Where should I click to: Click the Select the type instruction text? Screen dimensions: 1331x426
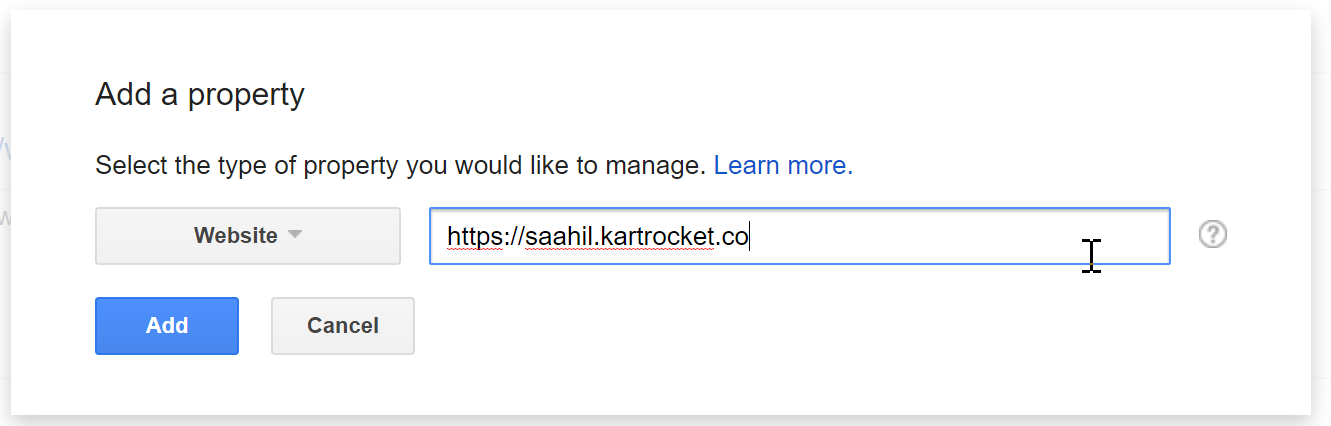coord(401,165)
